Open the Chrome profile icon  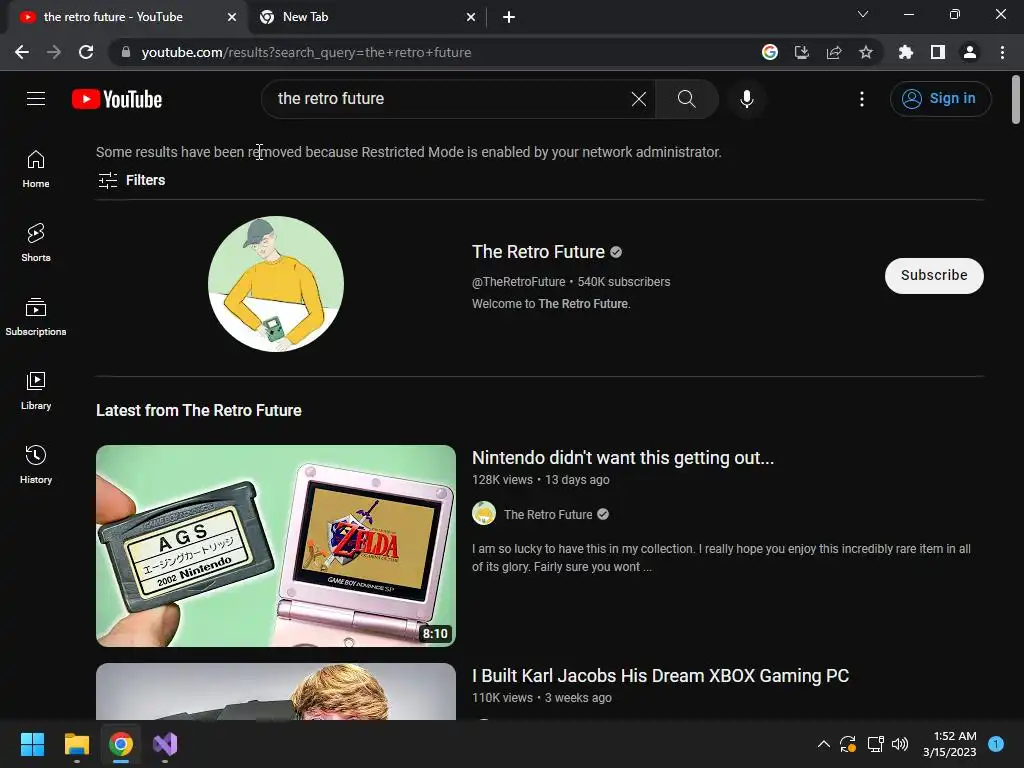970,52
